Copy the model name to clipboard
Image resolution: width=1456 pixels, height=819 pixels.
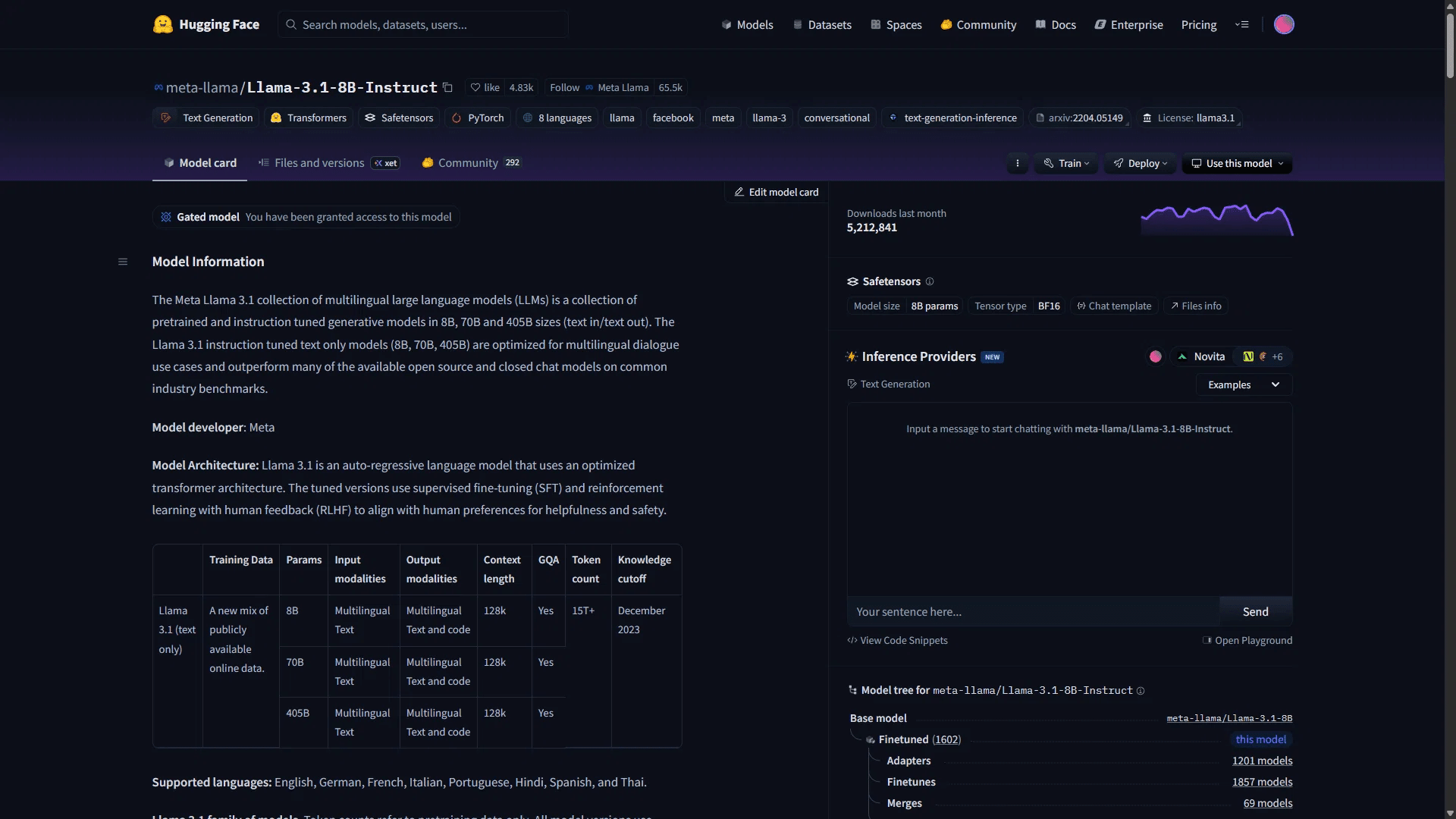coord(447,87)
